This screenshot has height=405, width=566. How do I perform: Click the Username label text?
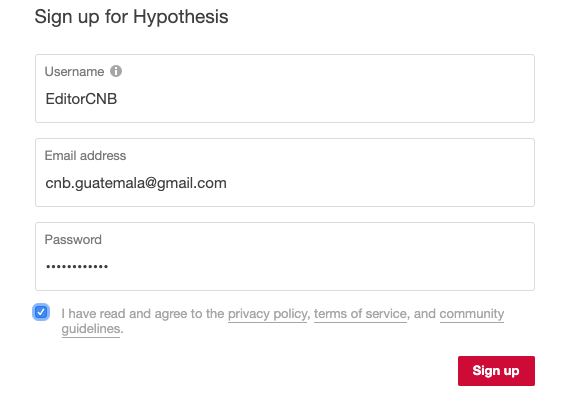tap(74, 71)
